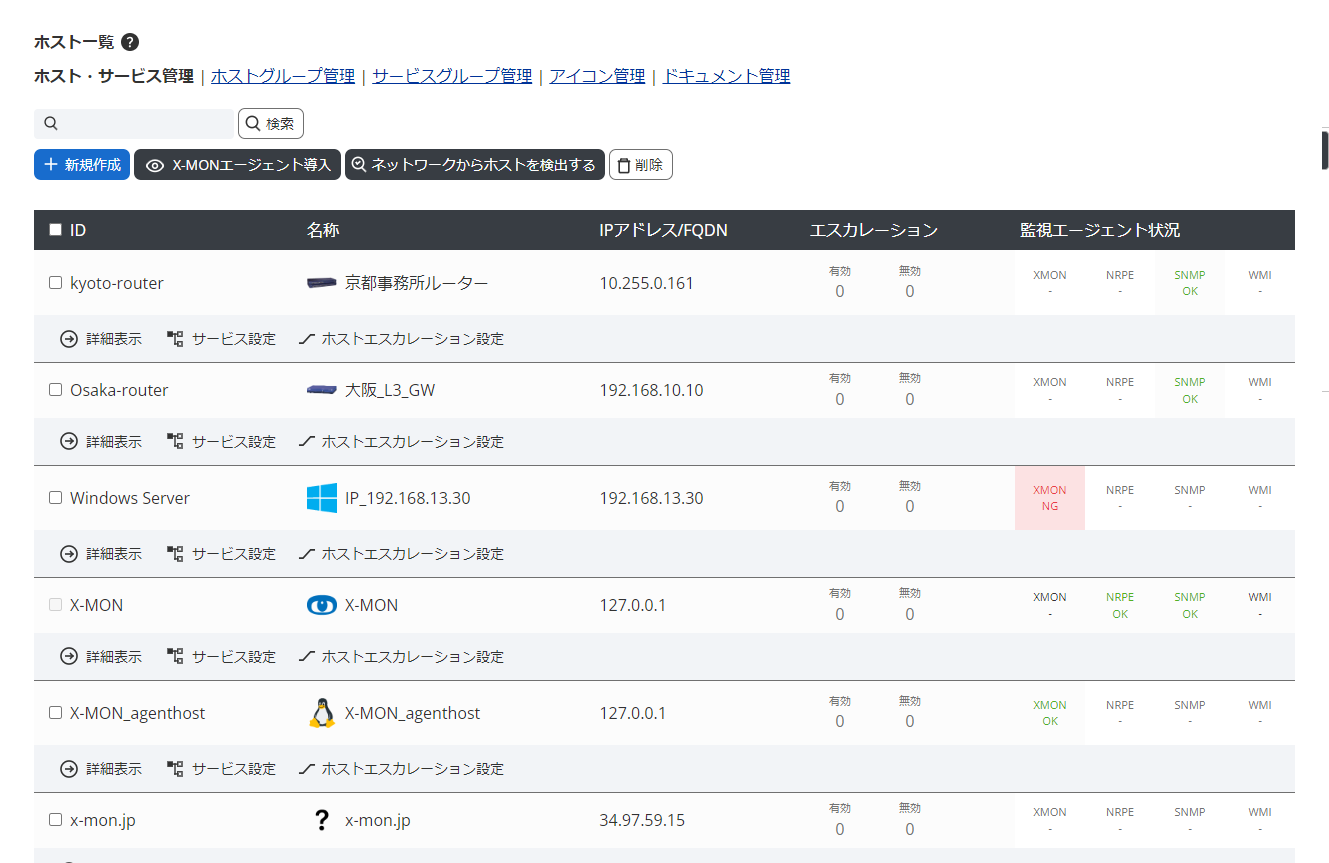The image size is (1329, 863).
Task: Click the NRPE OK status for X-MON host
Action: (1120, 605)
